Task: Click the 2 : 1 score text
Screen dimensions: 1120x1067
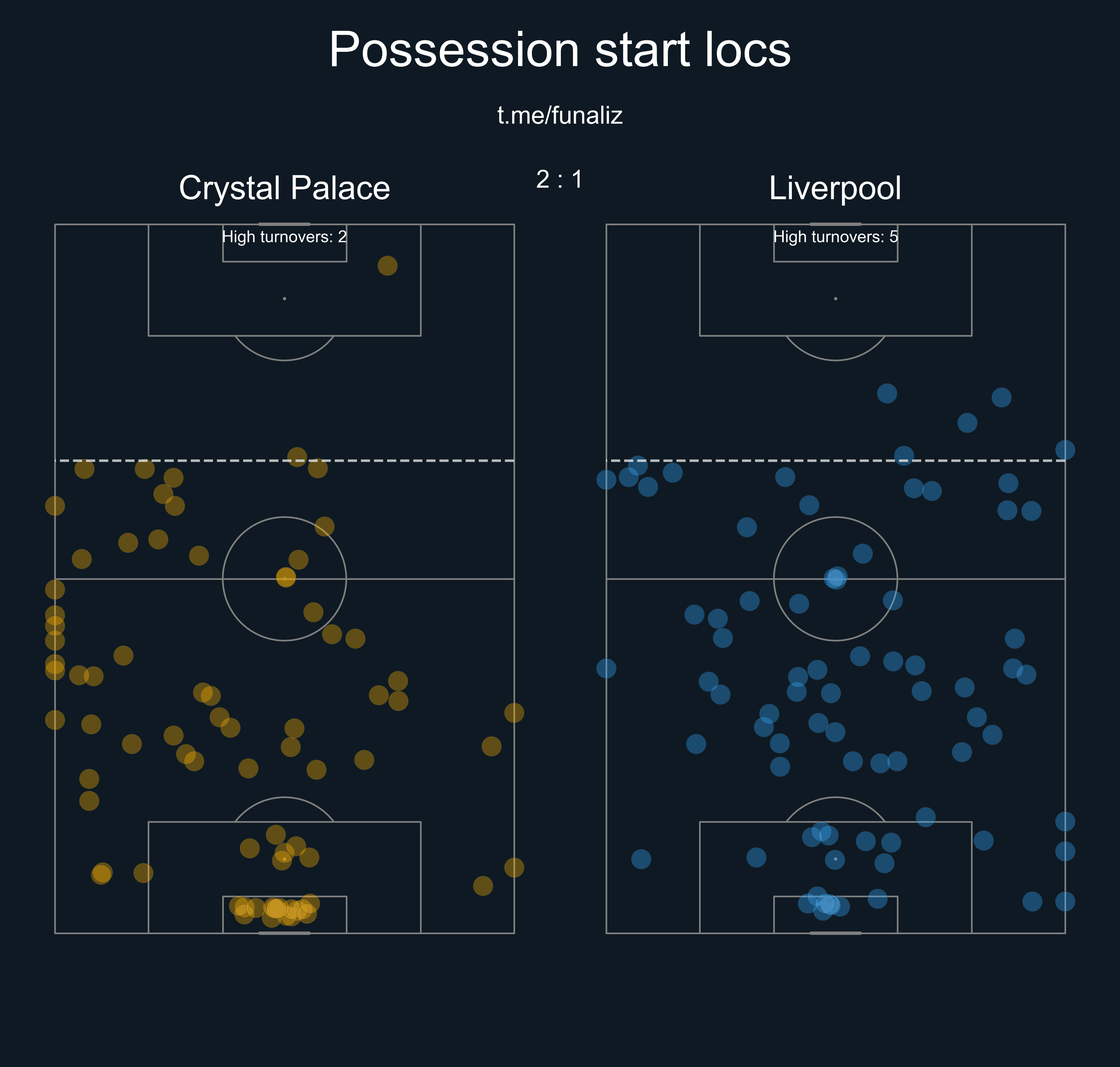Action: pyautogui.click(x=559, y=179)
